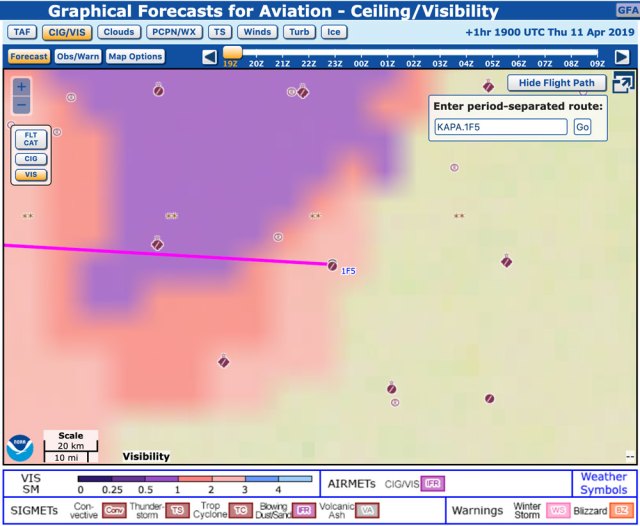Open the TAF product tab
The width and height of the screenshot is (640, 526).
22,32
